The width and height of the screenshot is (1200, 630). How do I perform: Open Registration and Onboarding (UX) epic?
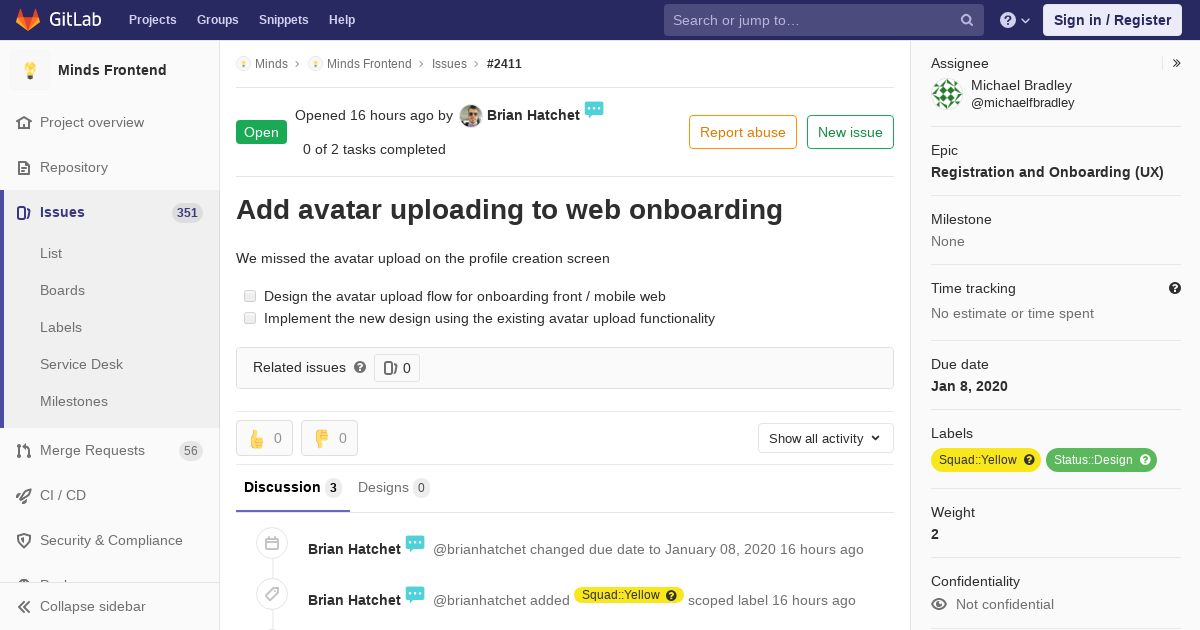(1047, 172)
